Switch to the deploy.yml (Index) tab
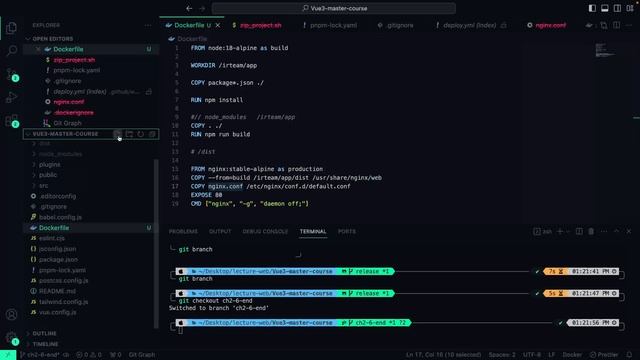This screenshot has width=640, height=360. click(x=469, y=25)
